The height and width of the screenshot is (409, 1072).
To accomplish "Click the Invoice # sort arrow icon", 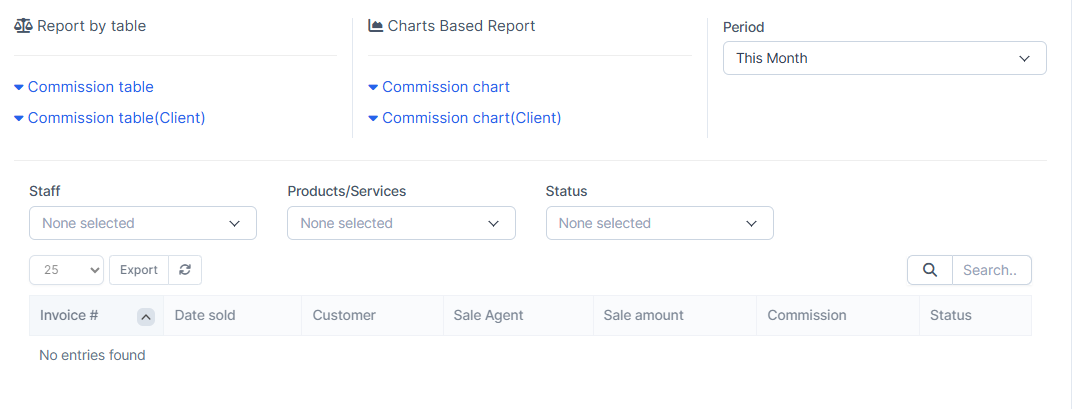I will (146, 316).
